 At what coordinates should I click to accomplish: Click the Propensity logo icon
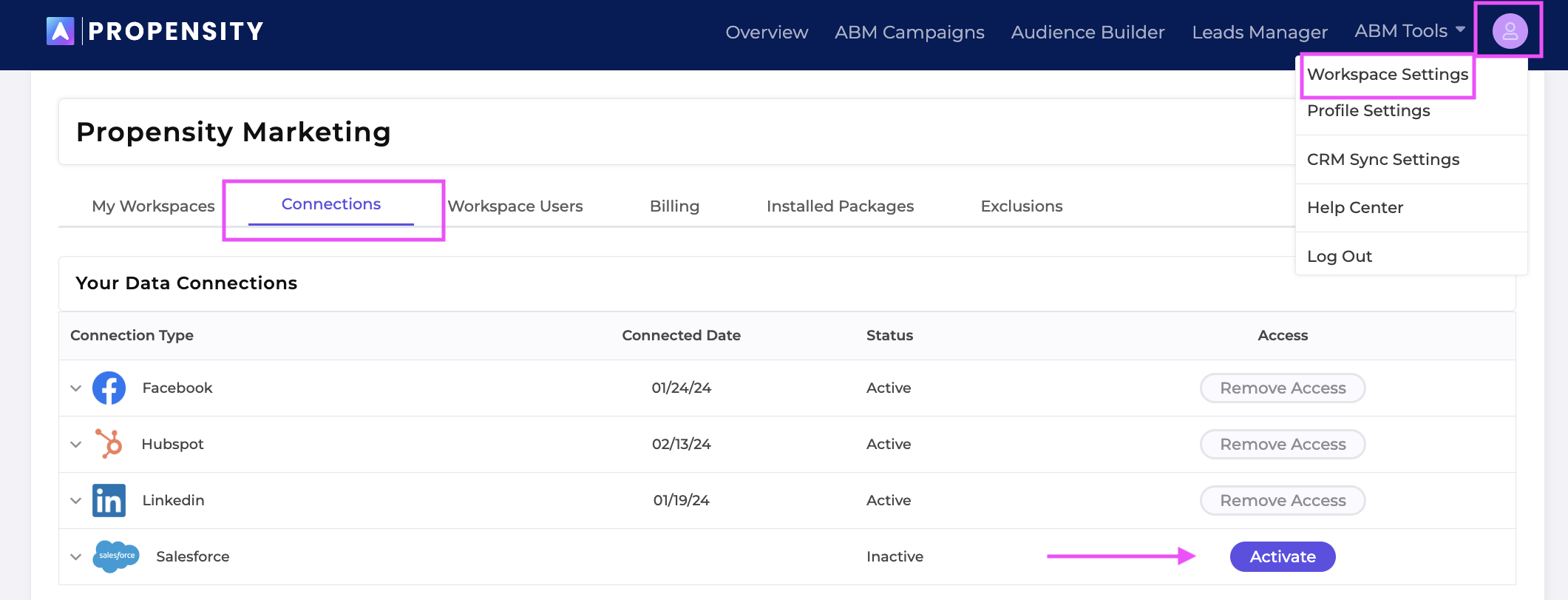point(60,31)
